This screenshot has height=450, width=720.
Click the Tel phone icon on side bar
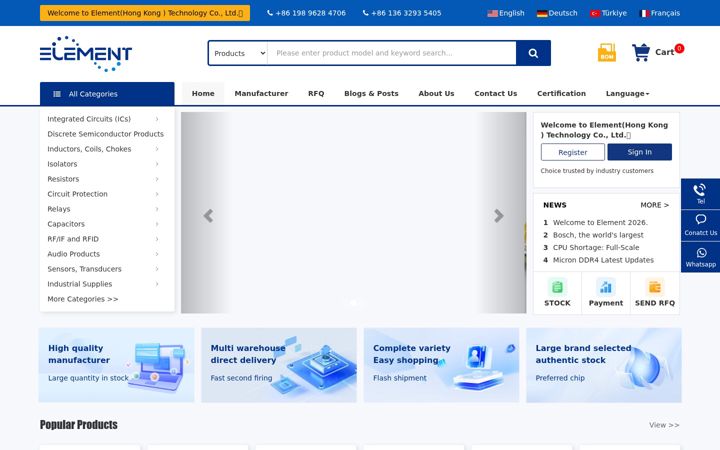pyautogui.click(x=699, y=190)
